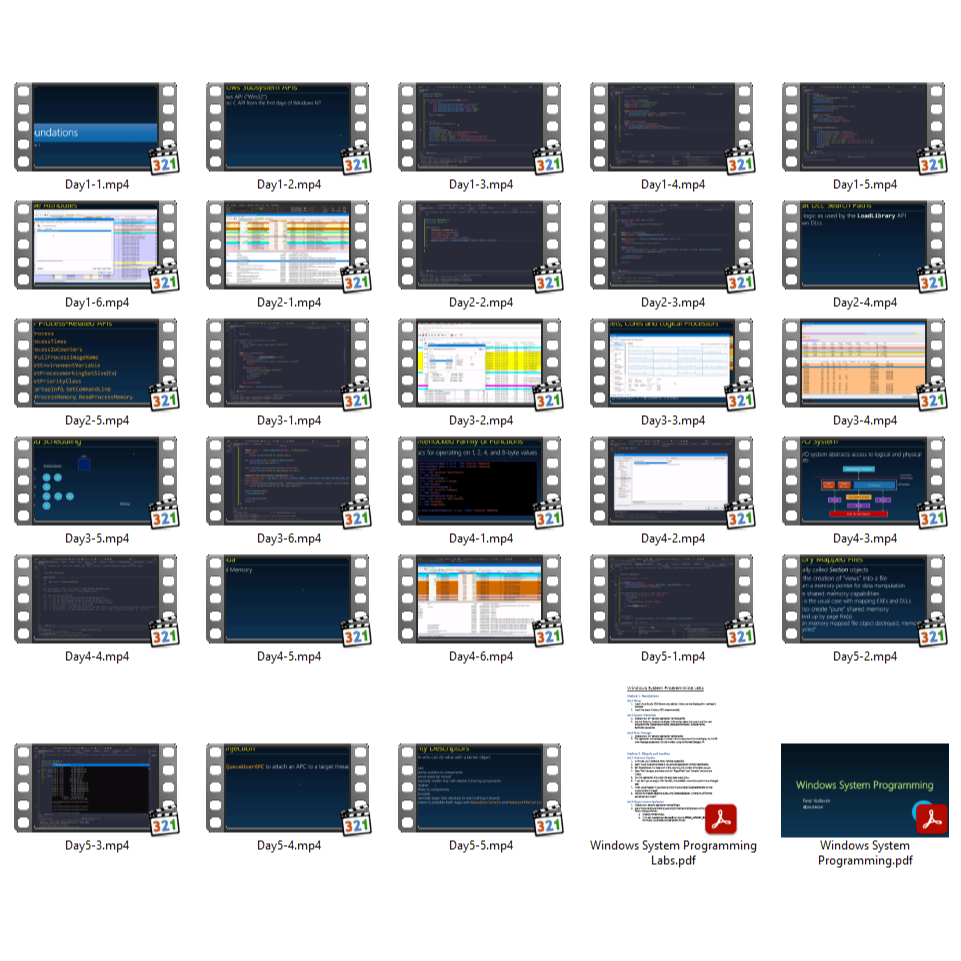Viewport: 961px width, 961px height.
Task: Click the file name Day1-3.mp4
Action: pos(480,184)
